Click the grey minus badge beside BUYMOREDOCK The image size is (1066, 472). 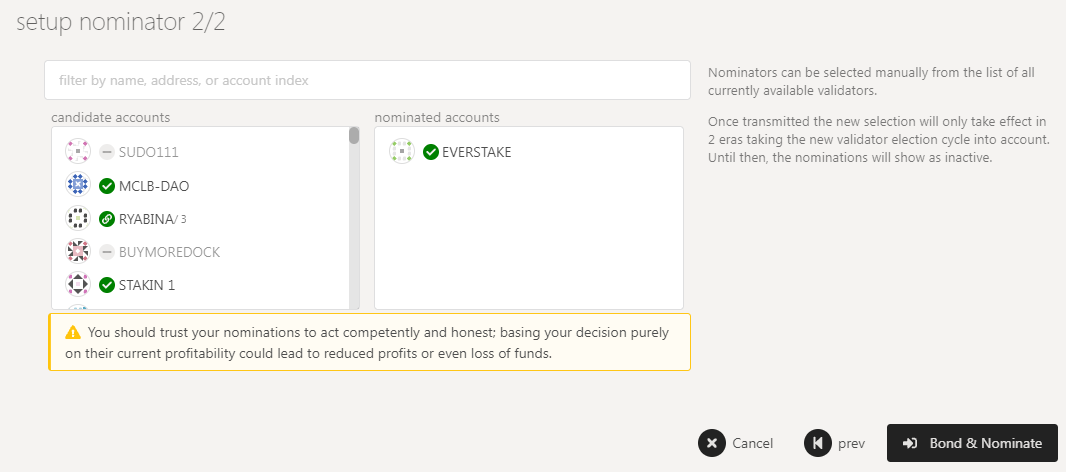pos(107,252)
